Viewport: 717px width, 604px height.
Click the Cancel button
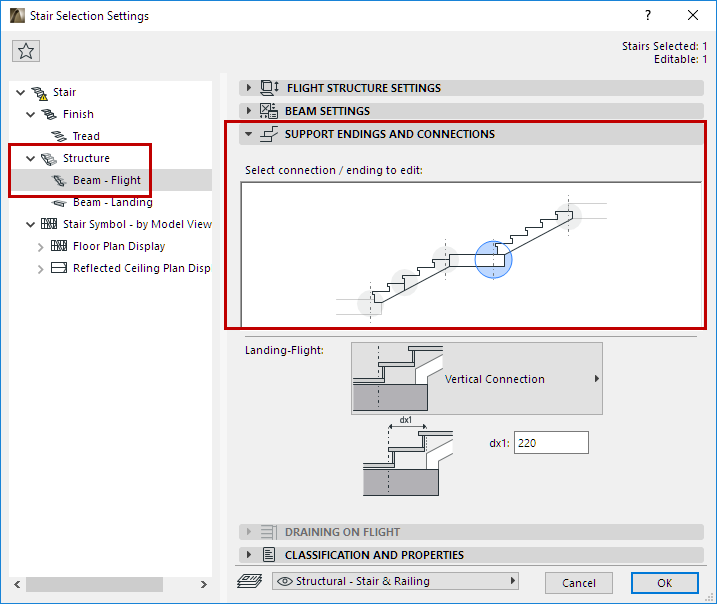coord(578,583)
